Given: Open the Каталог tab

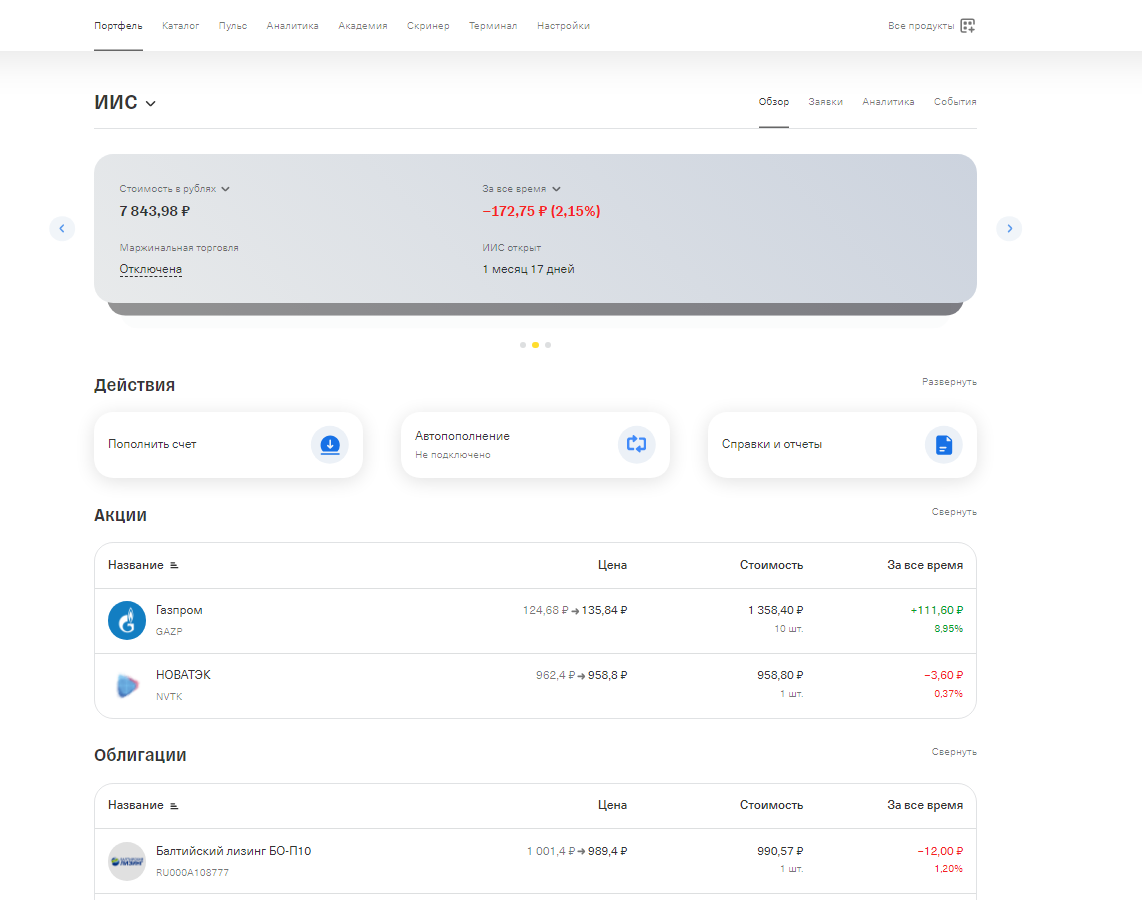Looking at the screenshot, I should click(x=181, y=25).
